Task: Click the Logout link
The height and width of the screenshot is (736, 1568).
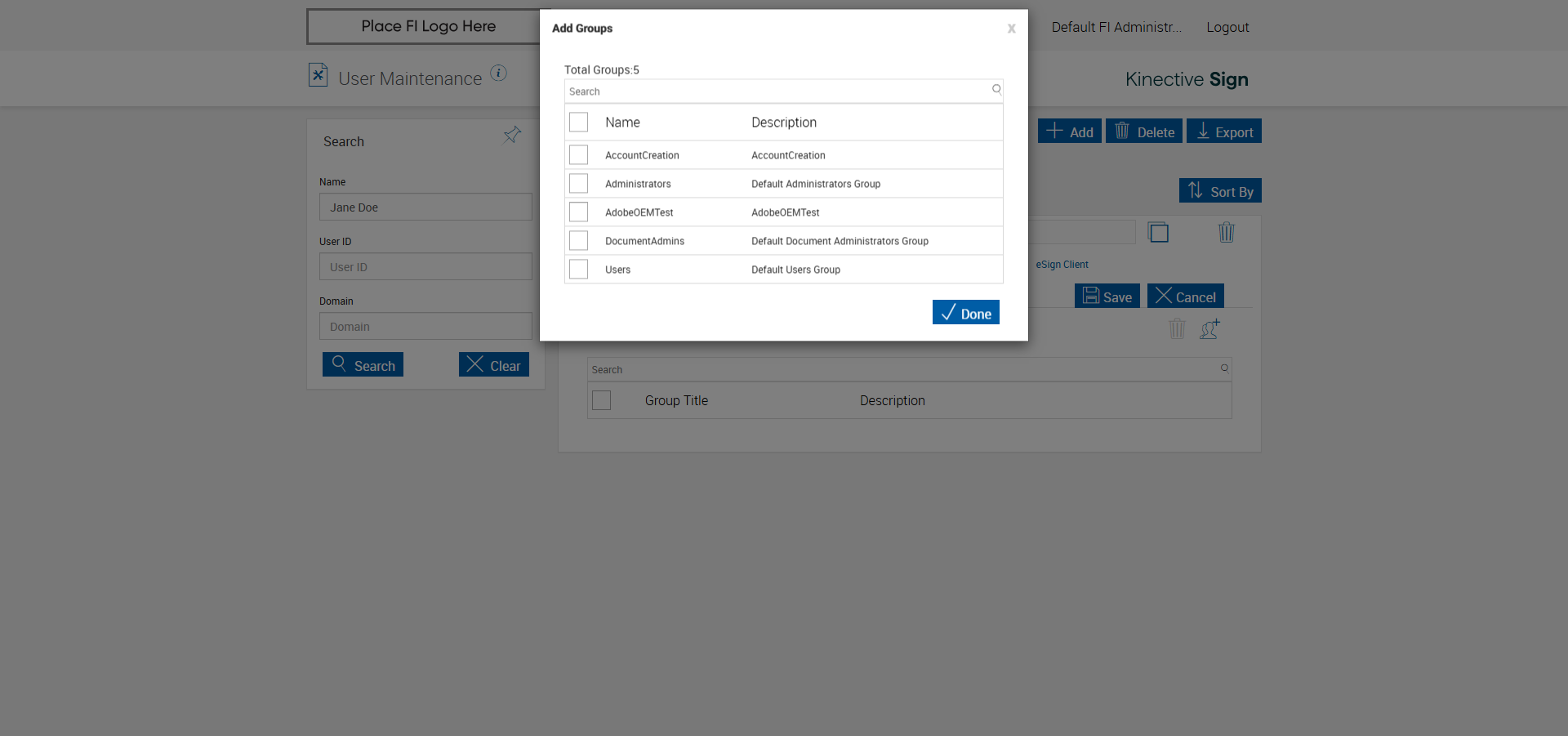Action: pos(1227,27)
